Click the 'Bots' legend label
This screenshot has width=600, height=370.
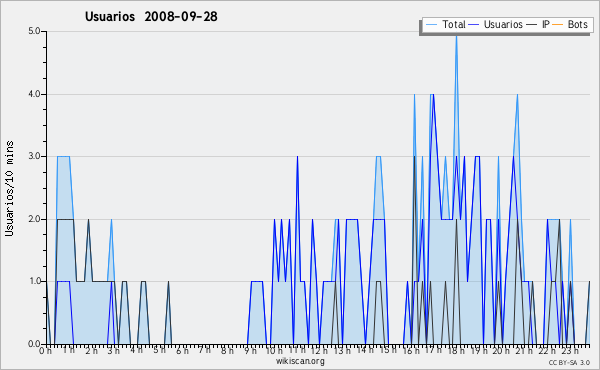[x=577, y=24]
